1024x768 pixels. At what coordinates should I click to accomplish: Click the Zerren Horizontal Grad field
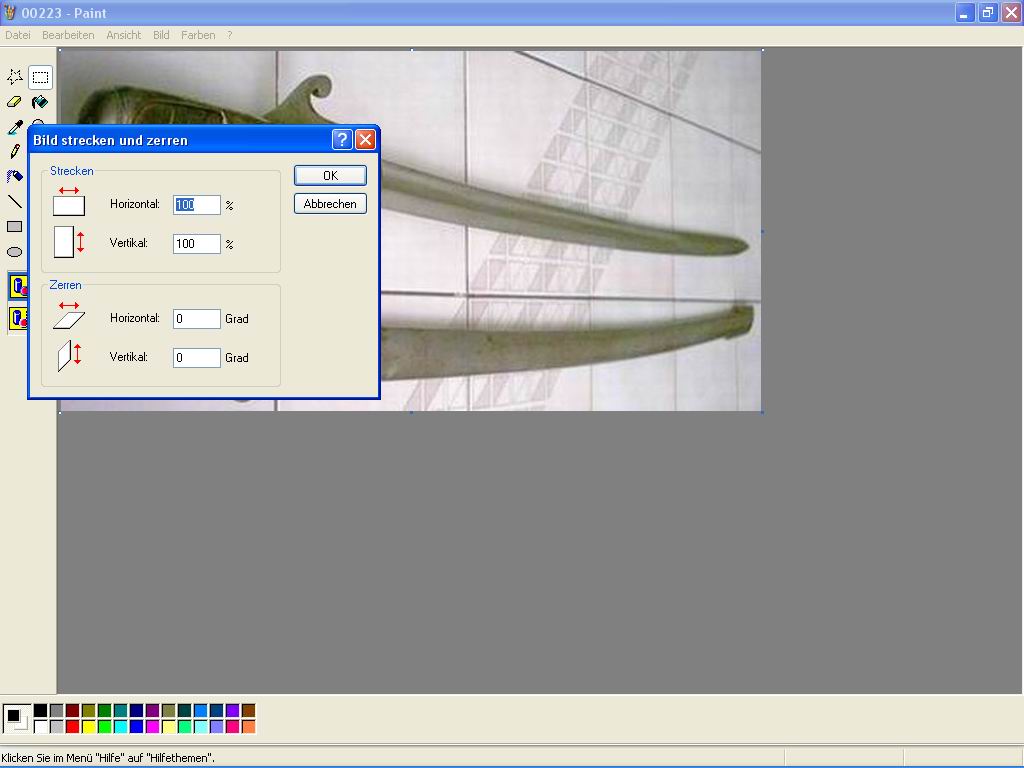(196, 319)
